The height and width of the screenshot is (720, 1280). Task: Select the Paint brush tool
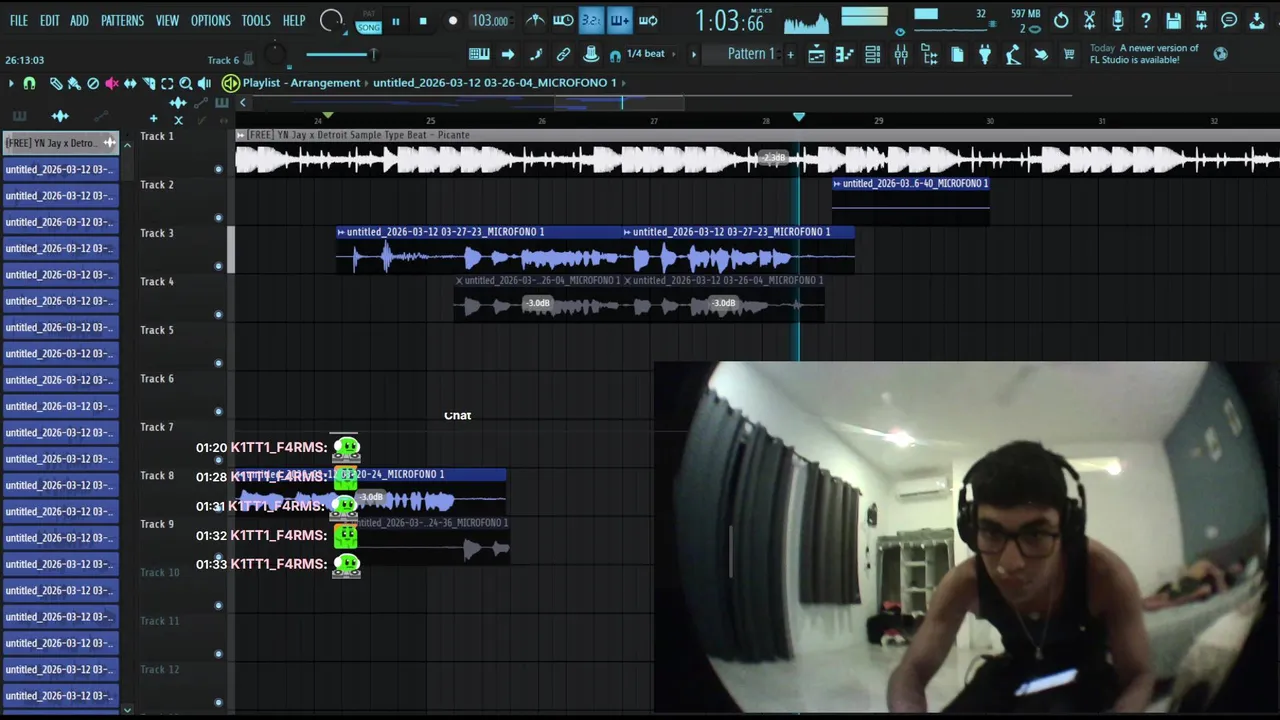tap(74, 84)
